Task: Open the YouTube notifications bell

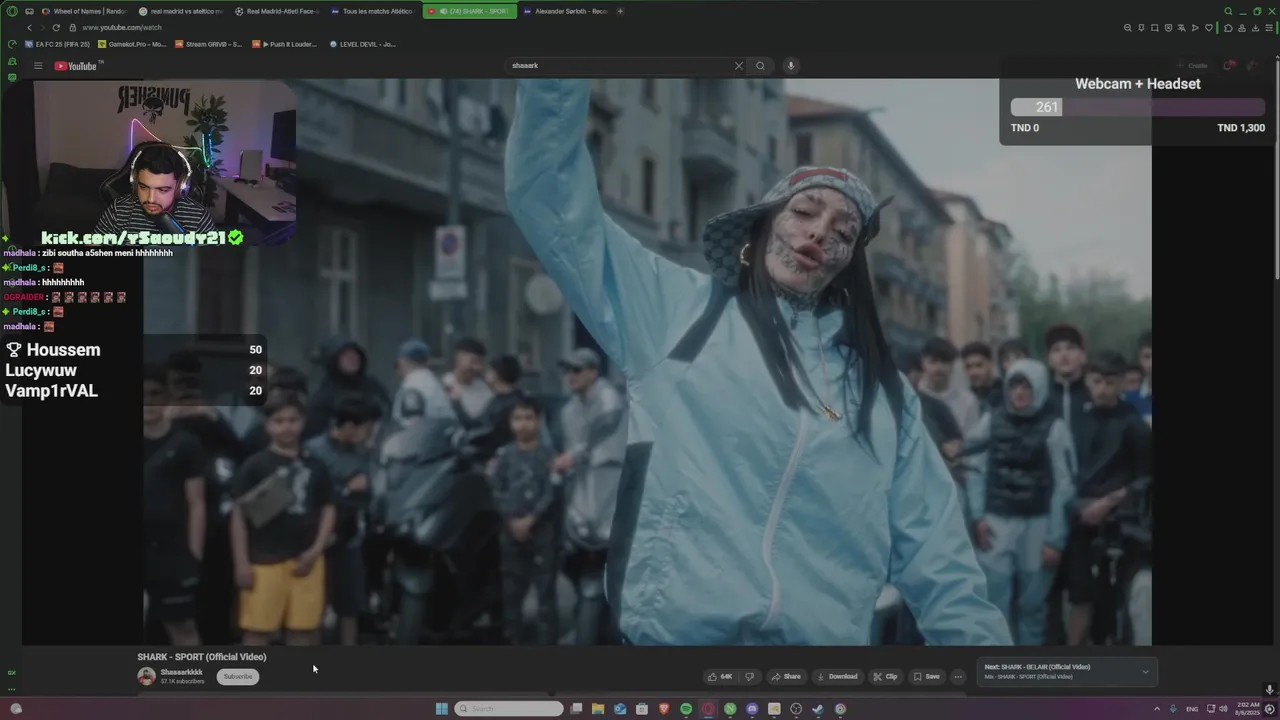Action: pos(1230,66)
